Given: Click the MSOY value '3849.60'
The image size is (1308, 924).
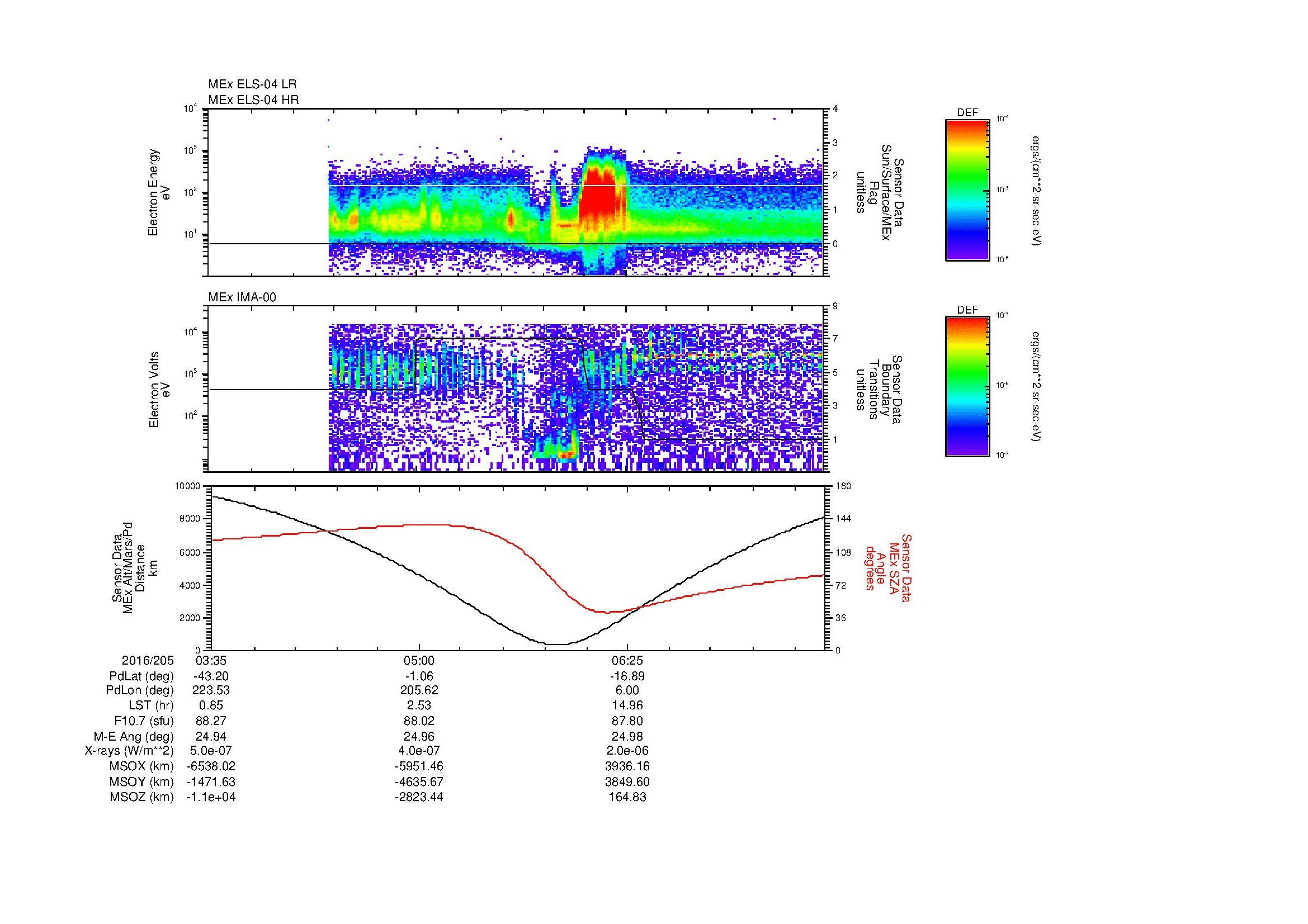Looking at the screenshot, I should (627, 781).
